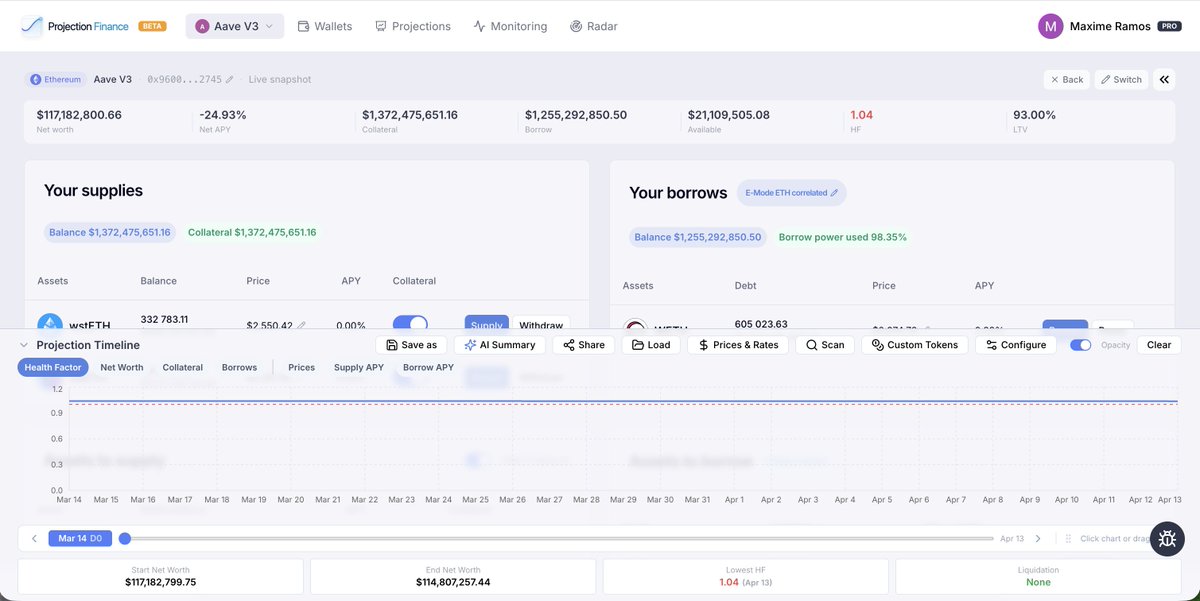Click the Ethereum network chip
Image resolution: width=1200 pixels, height=601 pixels.
pos(56,79)
